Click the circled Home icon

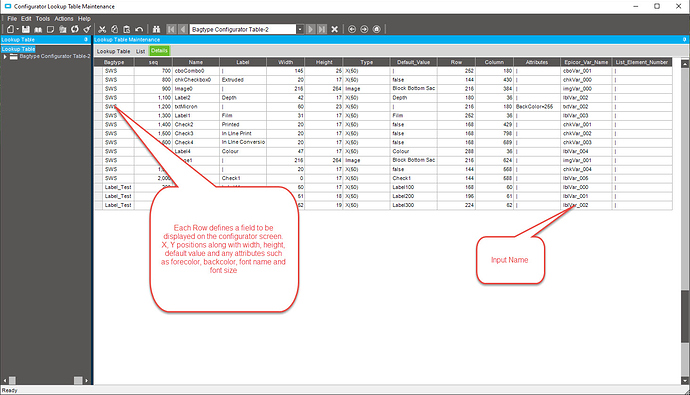tap(377, 29)
